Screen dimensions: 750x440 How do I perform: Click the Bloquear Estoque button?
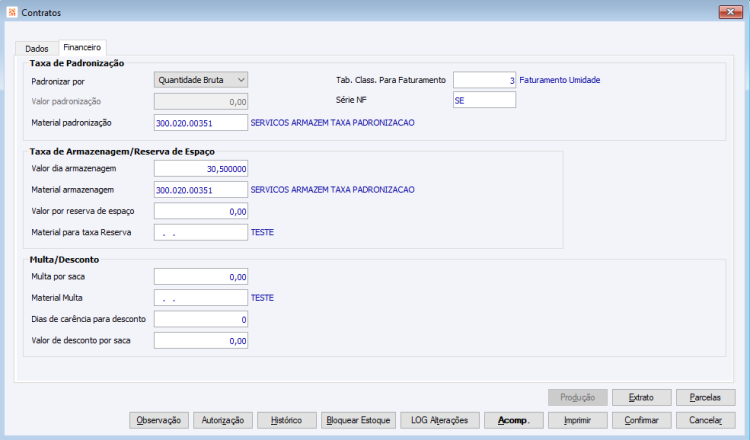358,420
